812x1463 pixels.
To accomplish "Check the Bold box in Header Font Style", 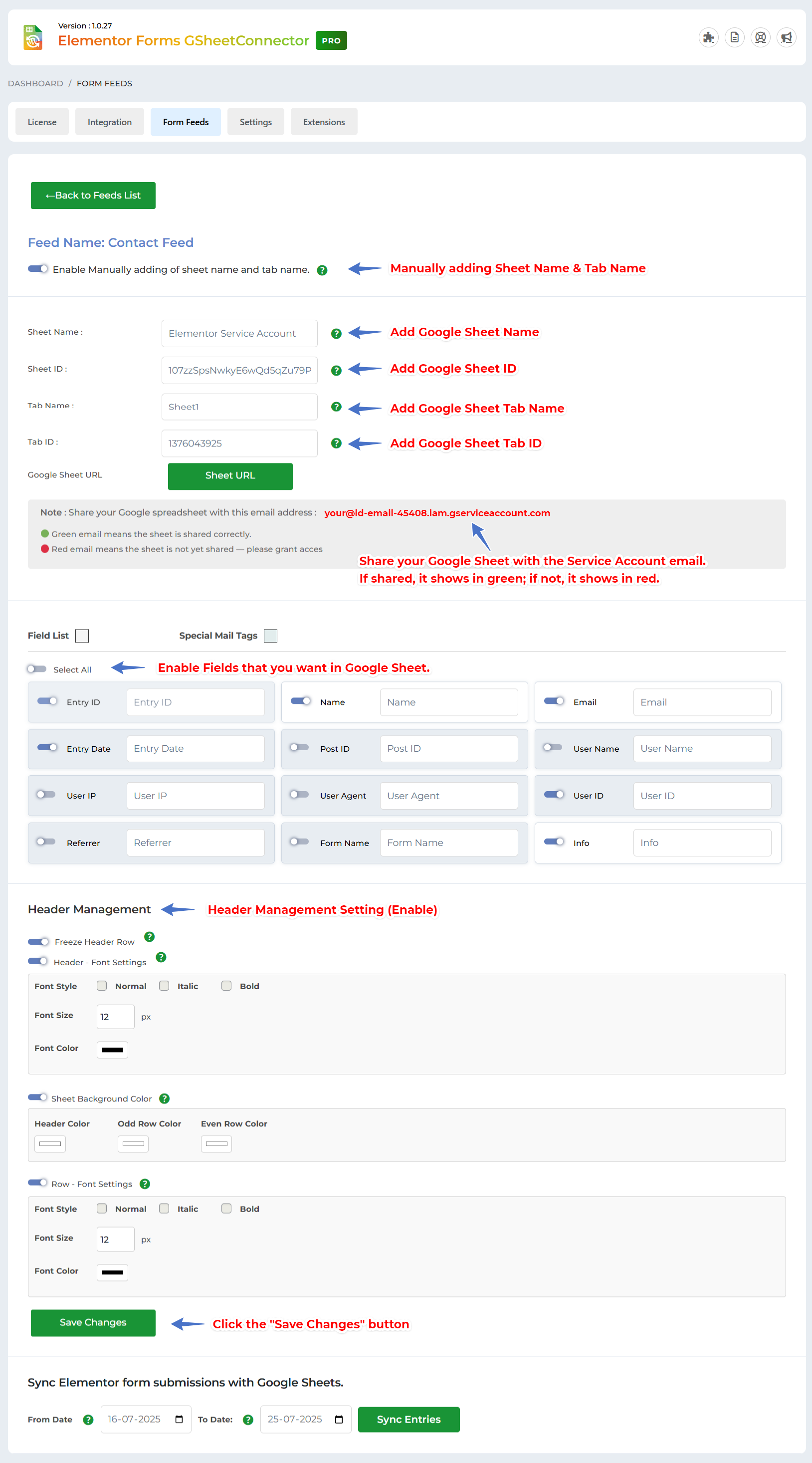I will [x=226, y=985].
